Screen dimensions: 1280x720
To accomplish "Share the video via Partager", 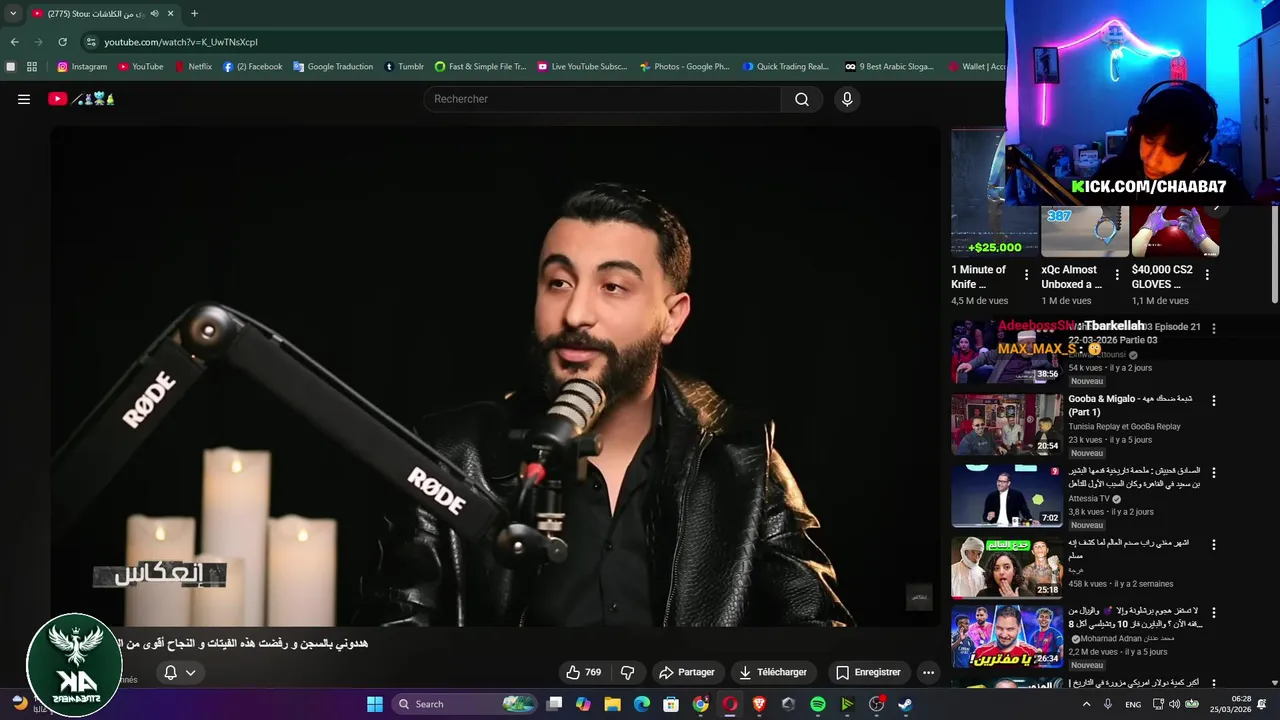I will pyautogui.click(x=686, y=672).
